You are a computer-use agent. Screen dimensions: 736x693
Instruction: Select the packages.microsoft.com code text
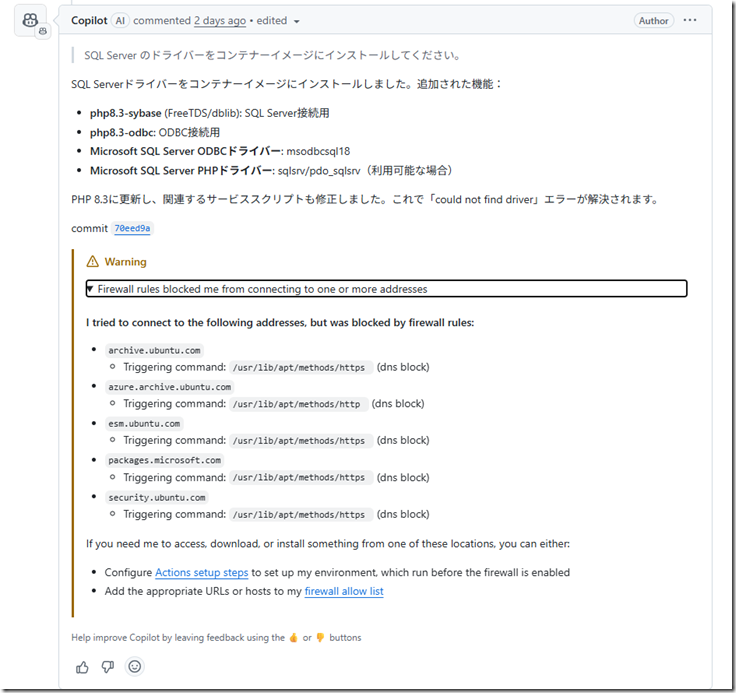click(x=164, y=460)
